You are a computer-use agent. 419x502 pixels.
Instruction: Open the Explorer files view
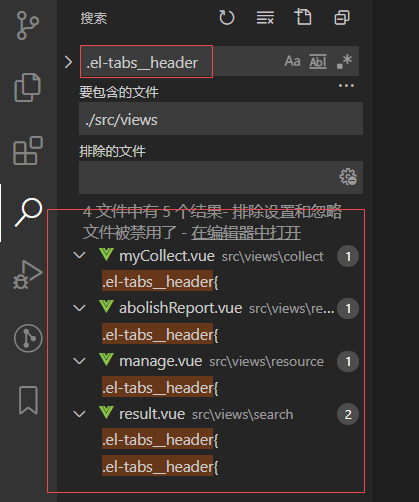pos(28,87)
